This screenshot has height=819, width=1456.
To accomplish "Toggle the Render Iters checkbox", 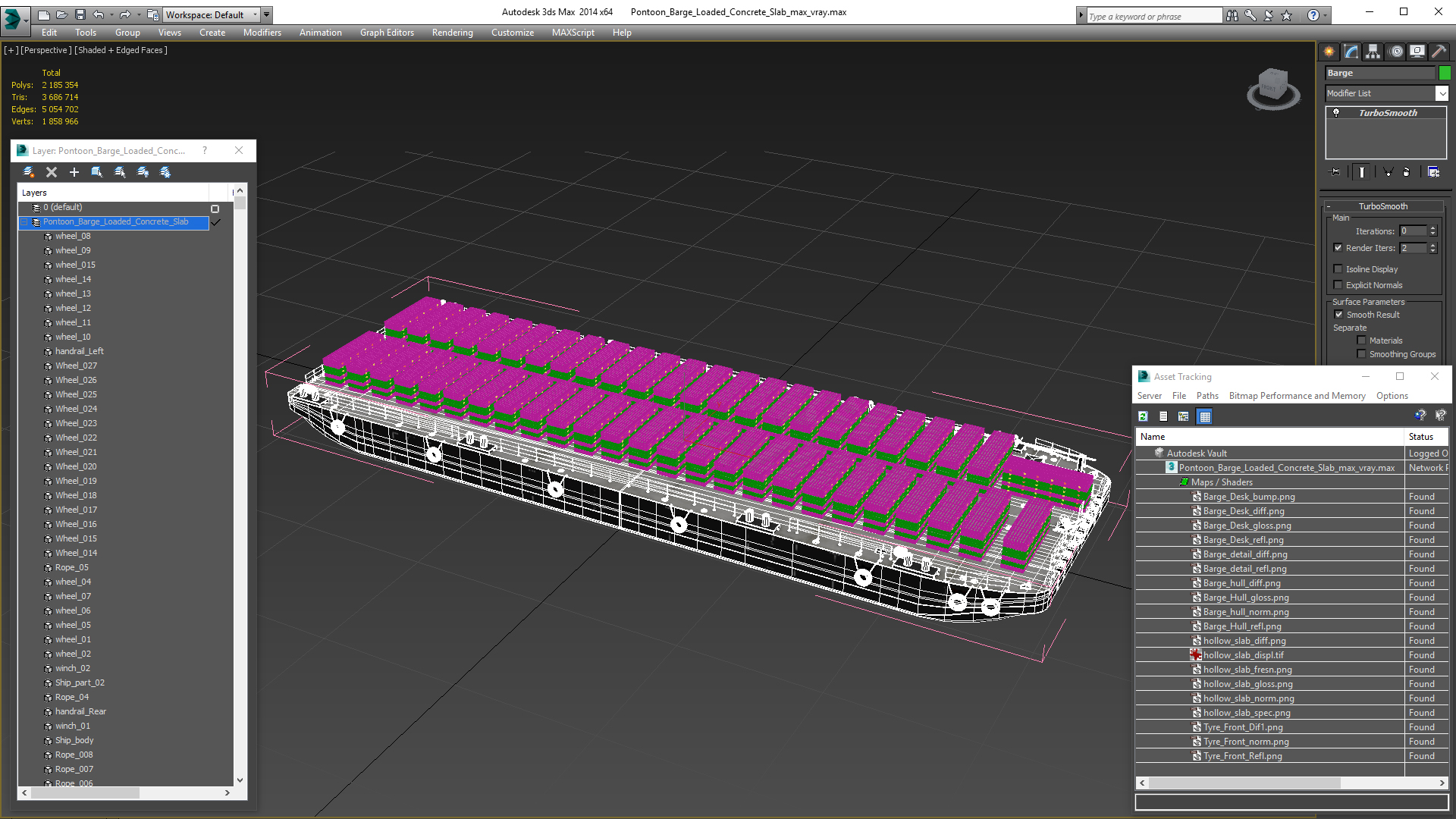I will 1338,248.
